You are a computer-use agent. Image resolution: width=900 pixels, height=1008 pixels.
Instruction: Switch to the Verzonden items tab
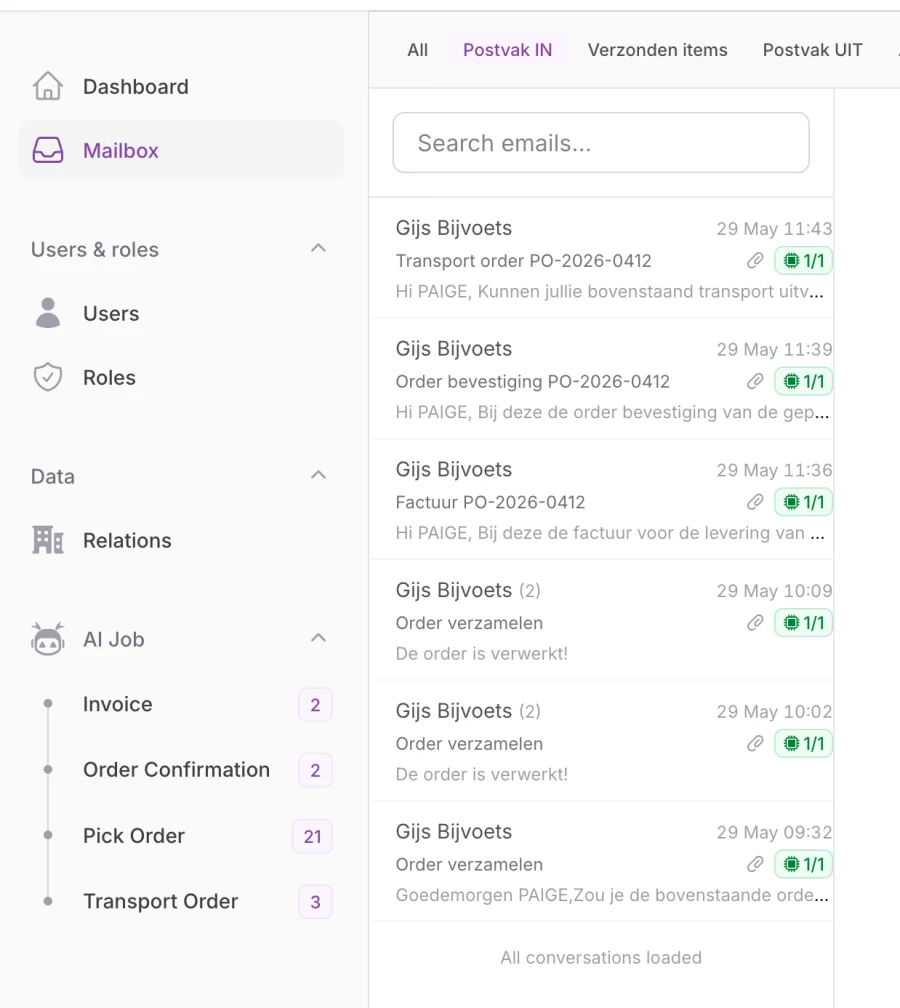657,50
